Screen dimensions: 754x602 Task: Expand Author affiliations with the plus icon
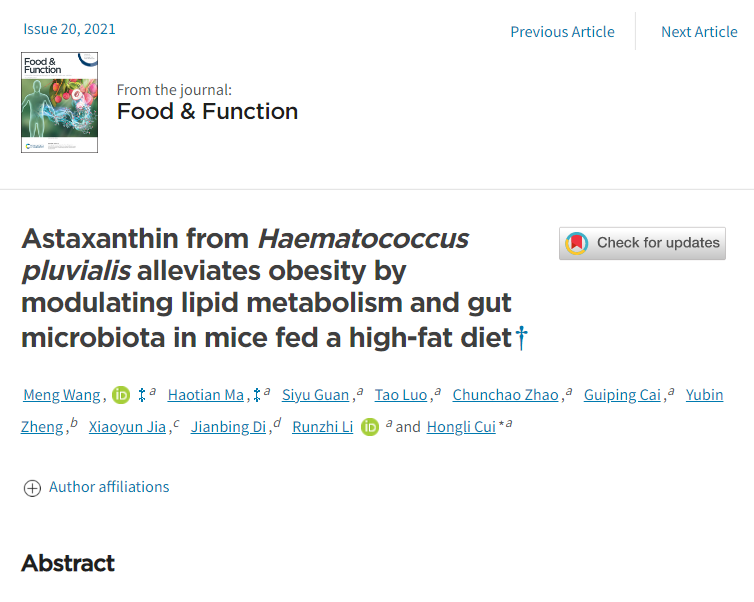32,488
